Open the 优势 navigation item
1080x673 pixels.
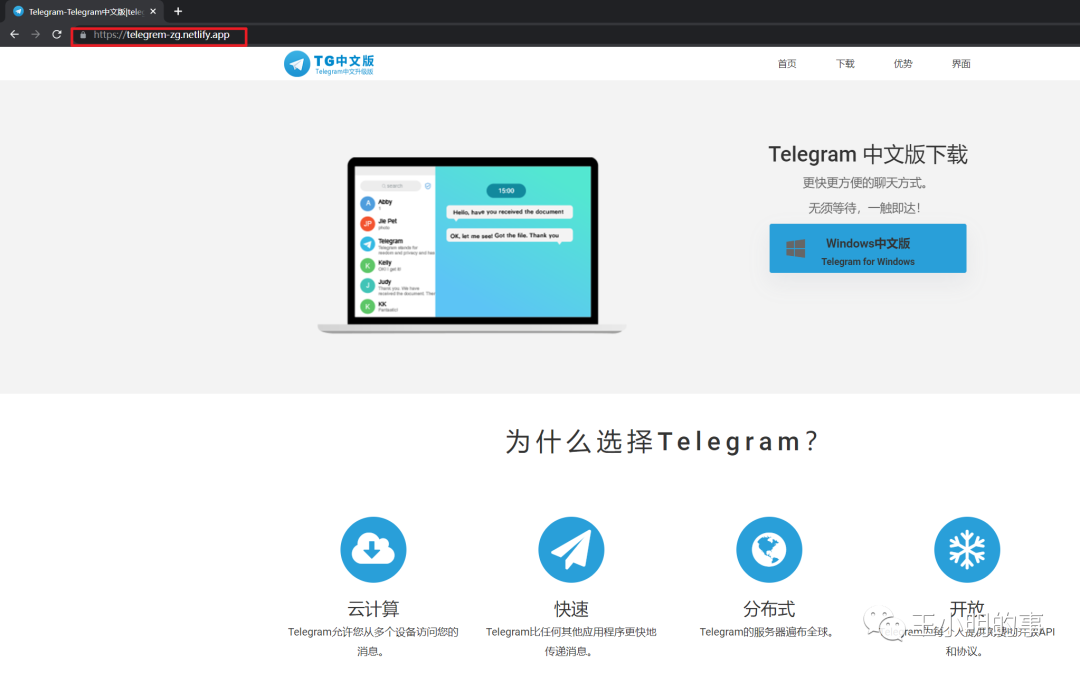[903, 63]
